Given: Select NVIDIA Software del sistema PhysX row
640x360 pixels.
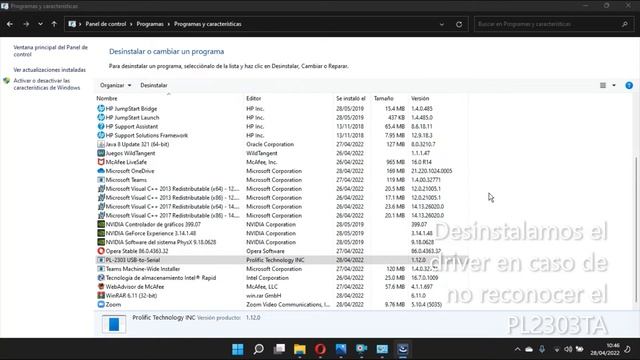Looking at the screenshot, I should (x=281, y=242).
